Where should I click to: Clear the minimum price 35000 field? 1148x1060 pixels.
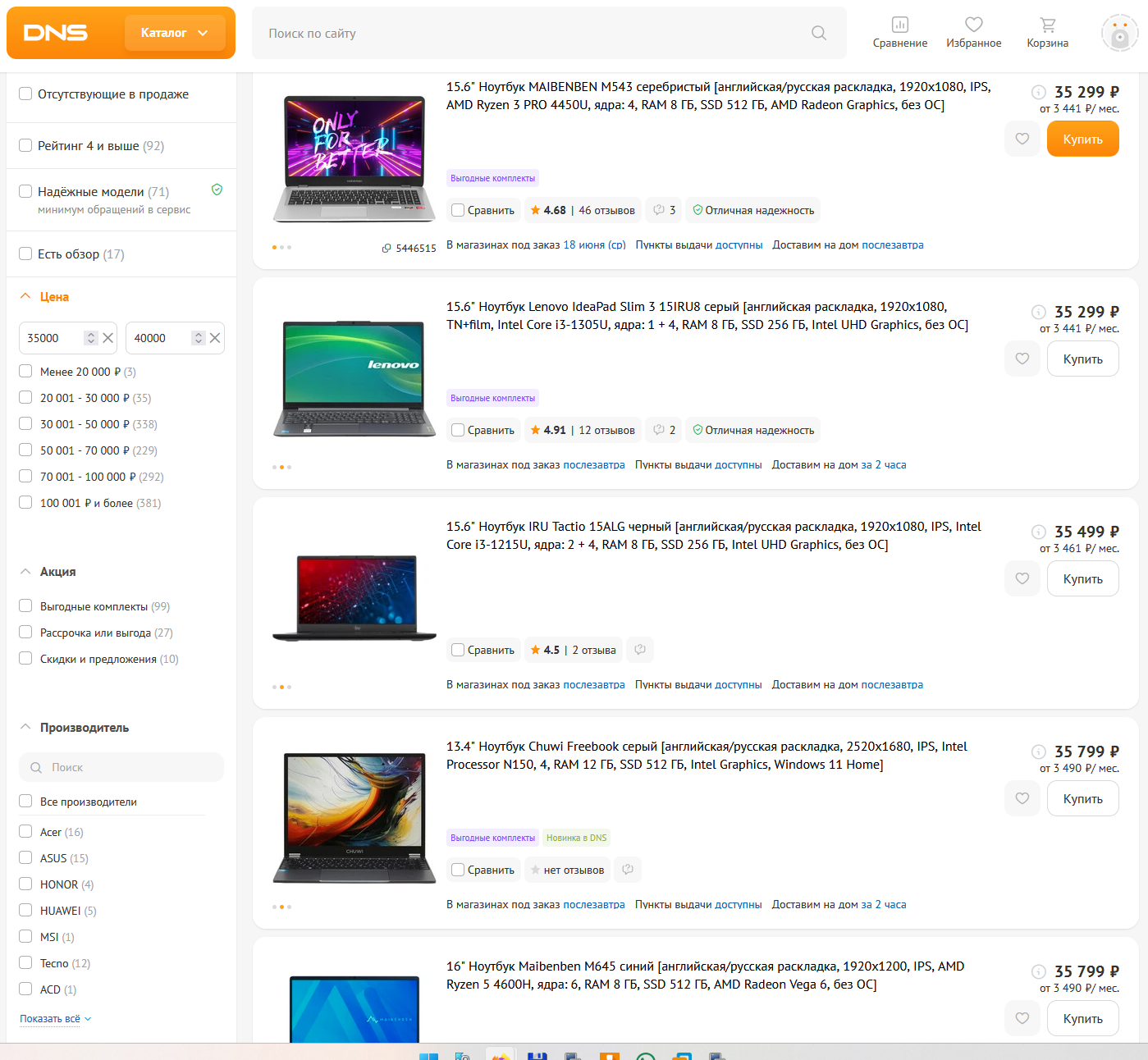point(107,338)
